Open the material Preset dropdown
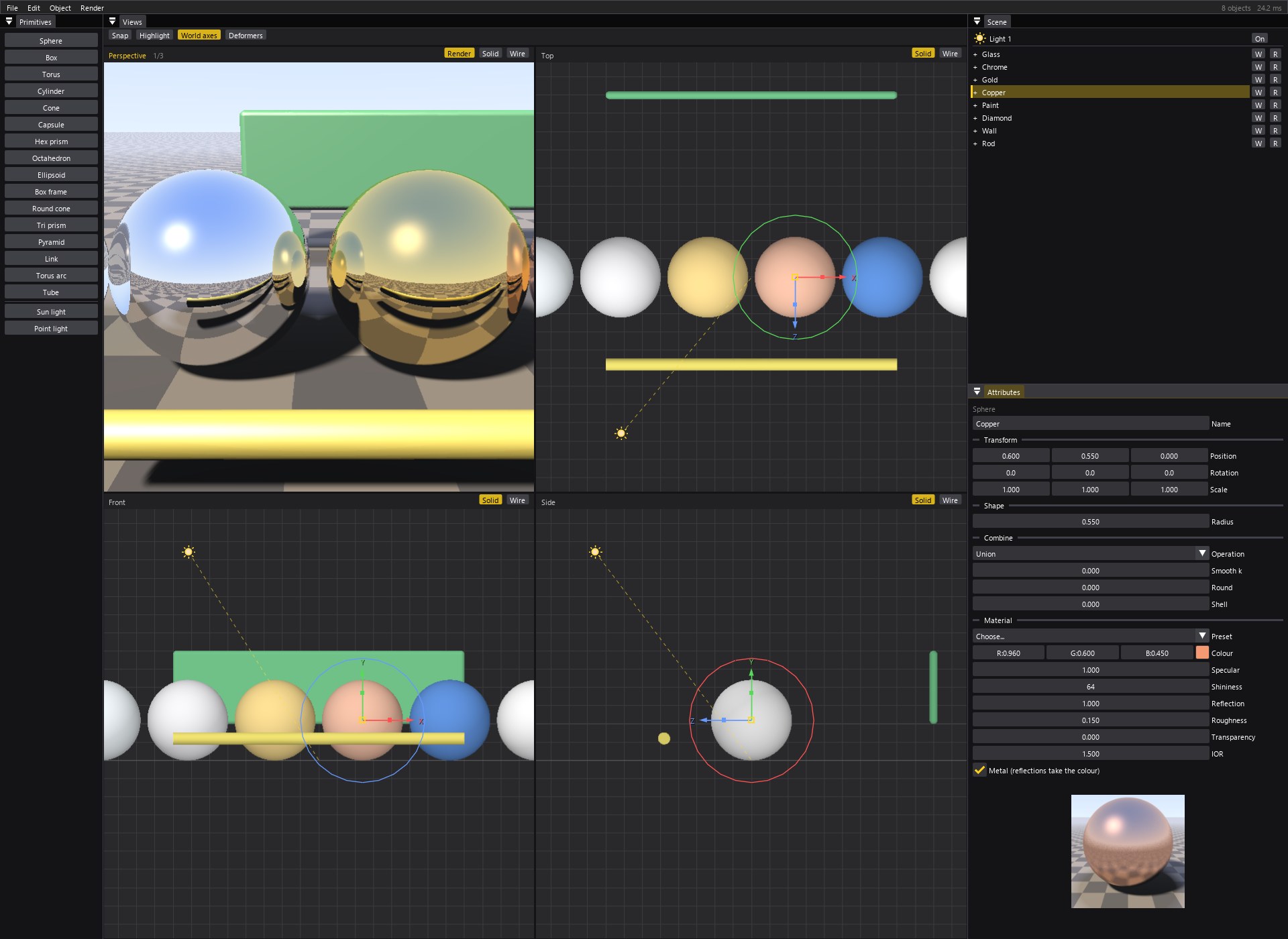Viewport: 1288px width, 939px height. pyautogui.click(x=1091, y=636)
